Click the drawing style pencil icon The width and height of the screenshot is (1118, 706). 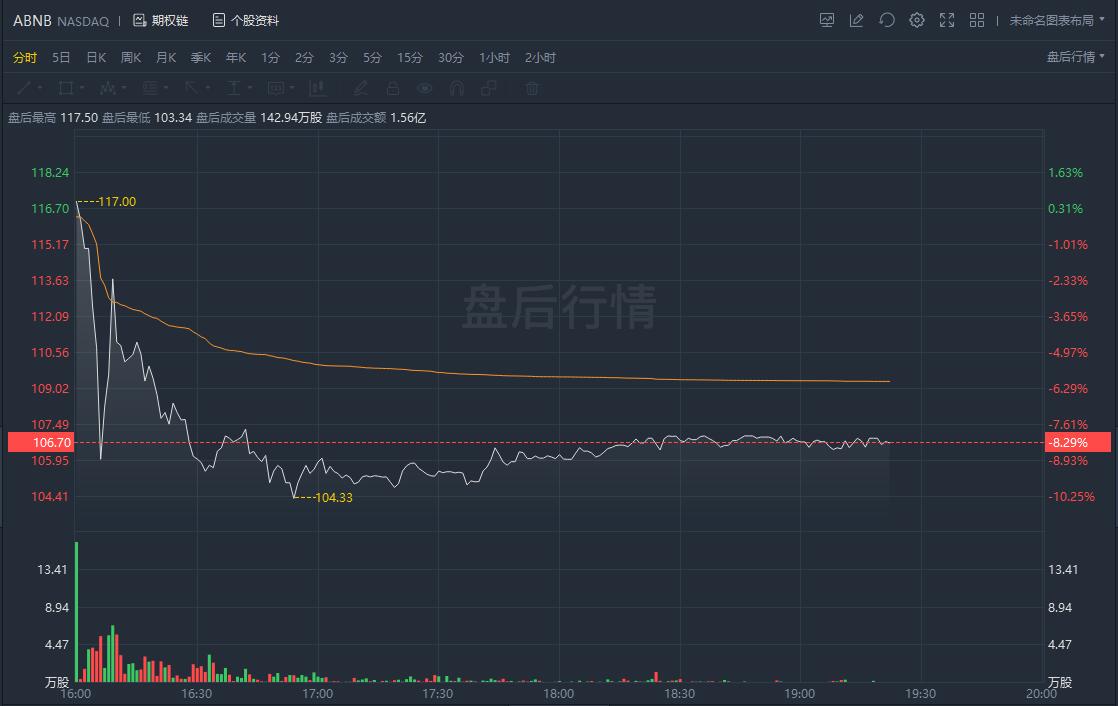361,88
